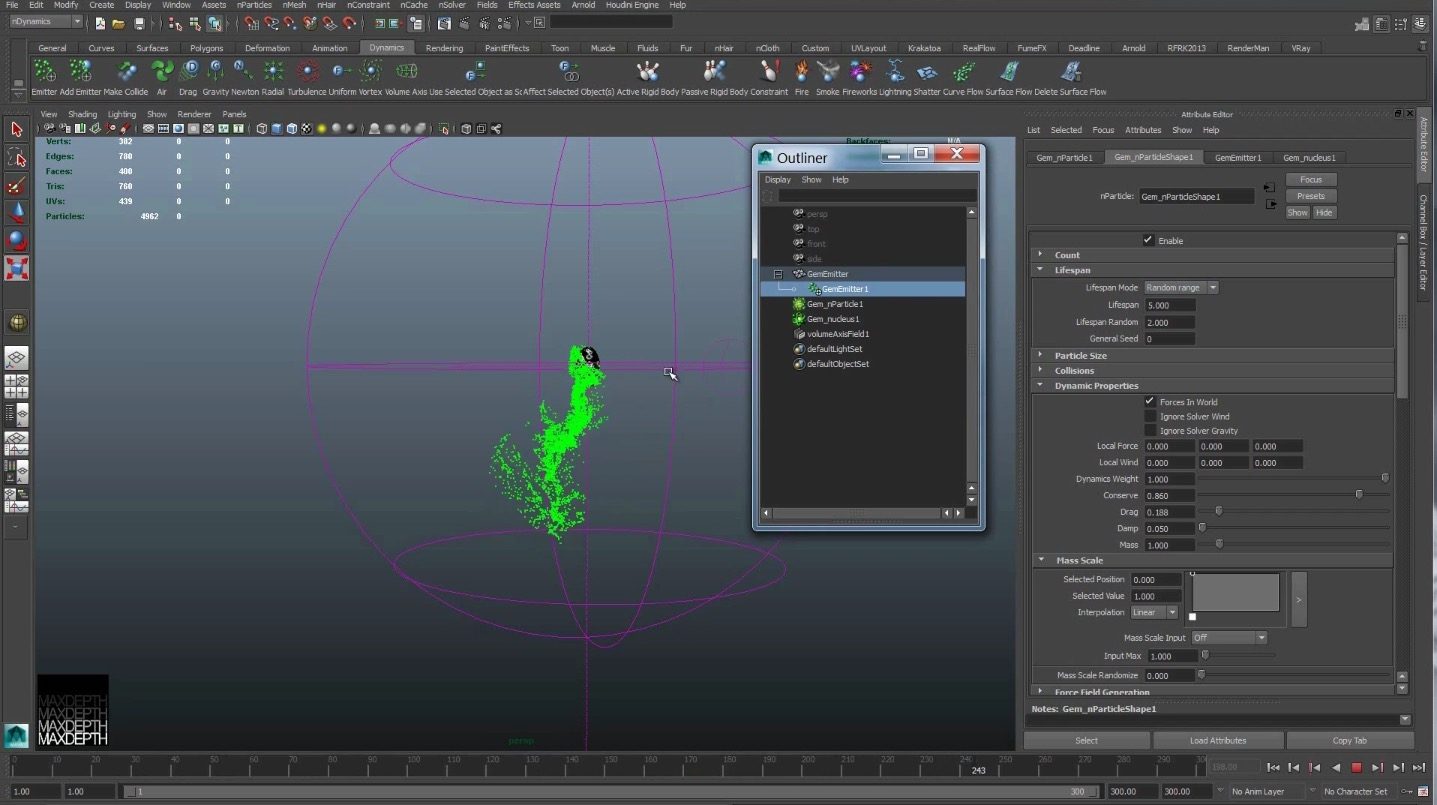Open the nDynamics menu set dropdown

(46, 22)
